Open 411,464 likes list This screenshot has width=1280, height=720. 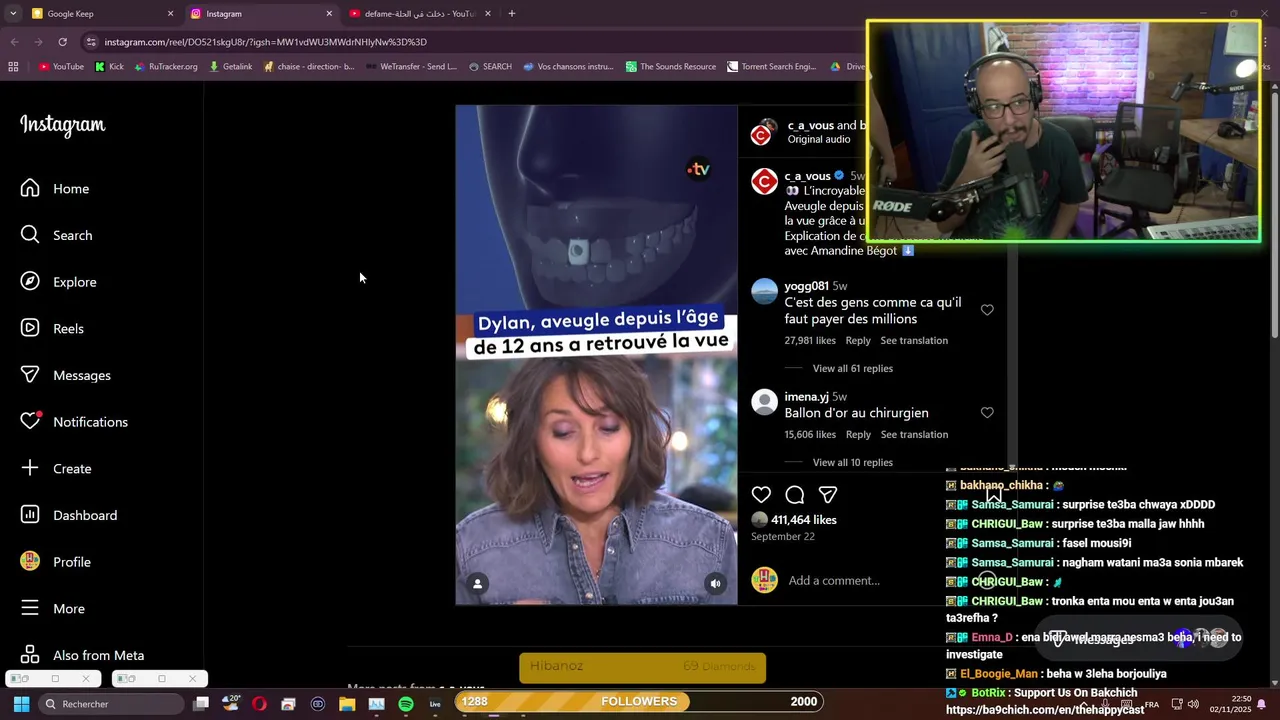[x=804, y=520]
